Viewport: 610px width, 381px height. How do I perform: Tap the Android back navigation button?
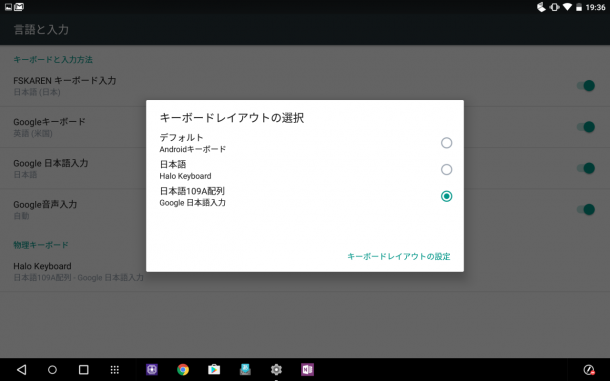(x=21, y=369)
